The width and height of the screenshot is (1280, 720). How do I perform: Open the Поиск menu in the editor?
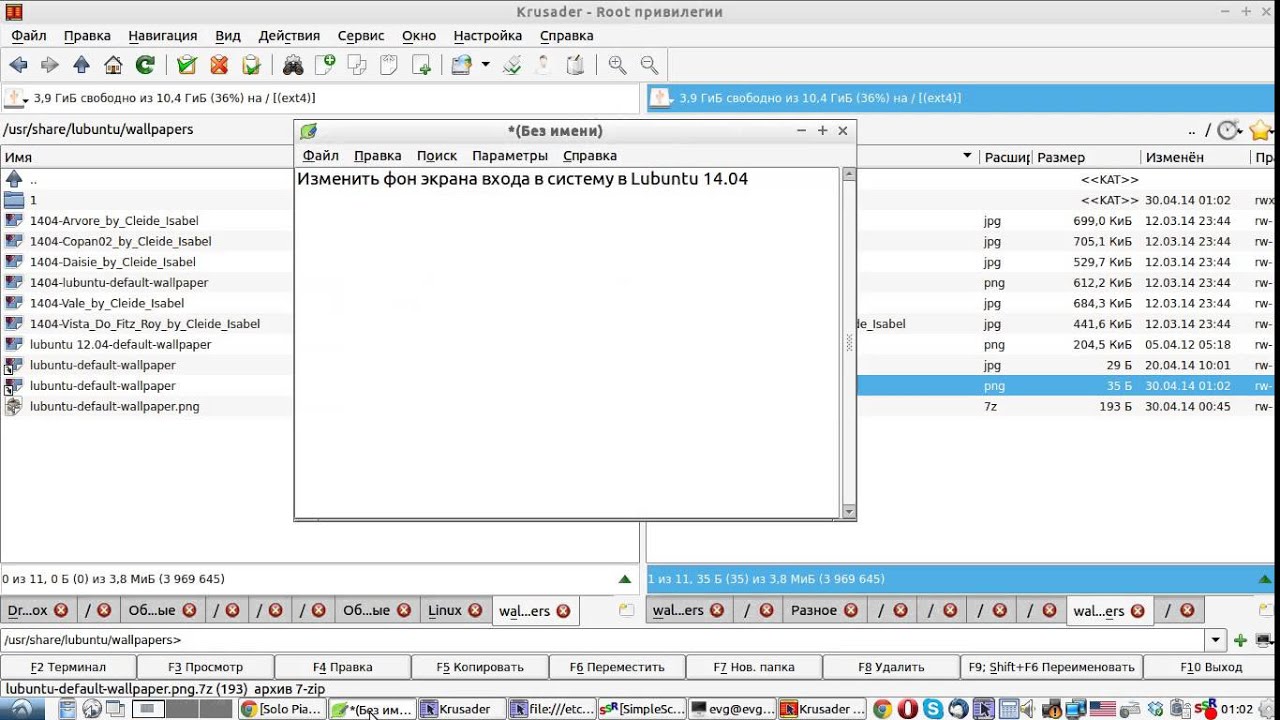(436, 156)
